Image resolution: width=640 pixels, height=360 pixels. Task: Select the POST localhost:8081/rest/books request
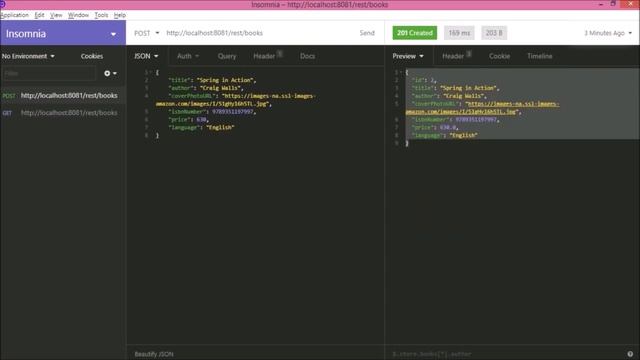(63, 96)
